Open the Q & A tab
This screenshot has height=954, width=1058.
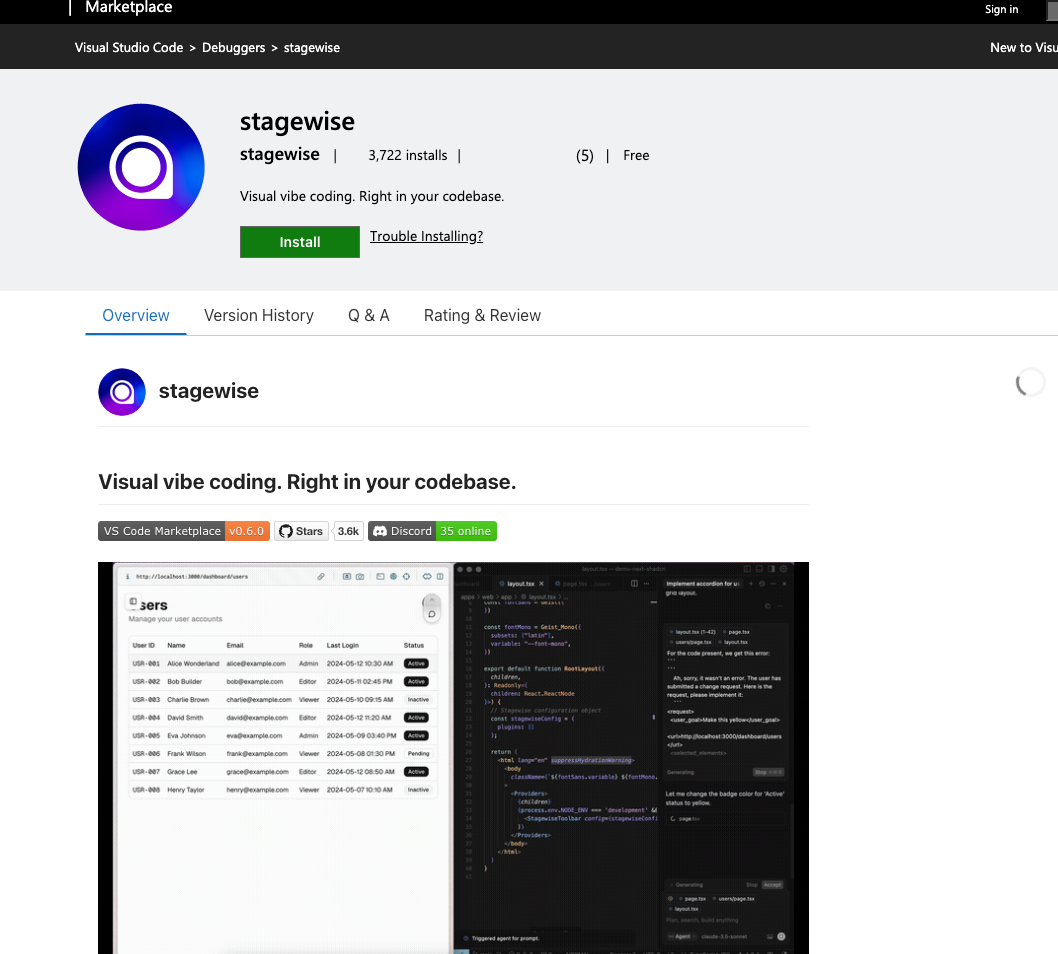coord(368,315)
